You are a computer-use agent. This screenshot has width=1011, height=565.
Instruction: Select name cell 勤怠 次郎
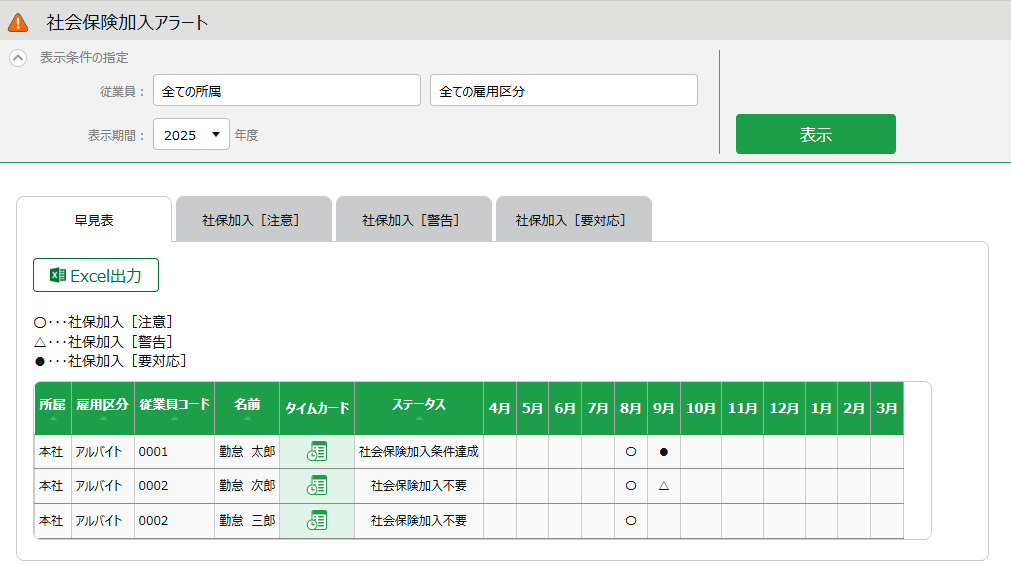pyautogui.click(x=247, y=486)
